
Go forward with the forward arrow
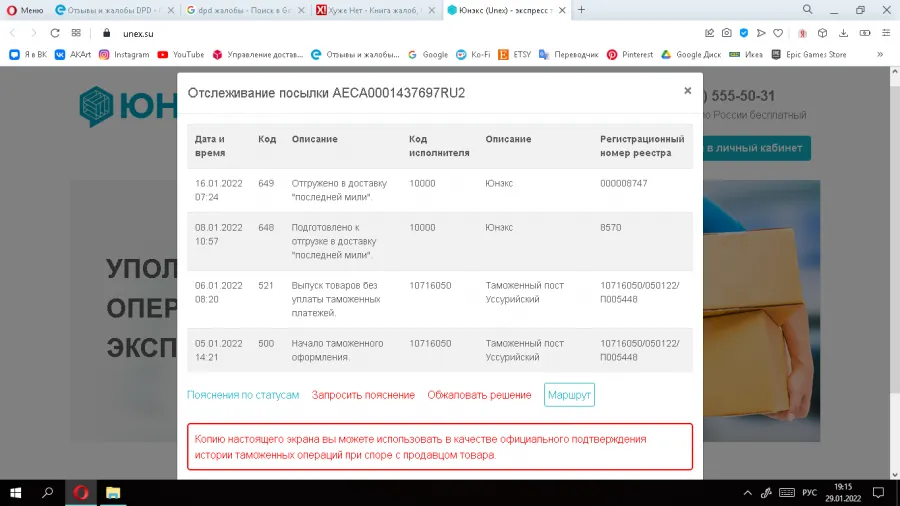click(33, 33)
